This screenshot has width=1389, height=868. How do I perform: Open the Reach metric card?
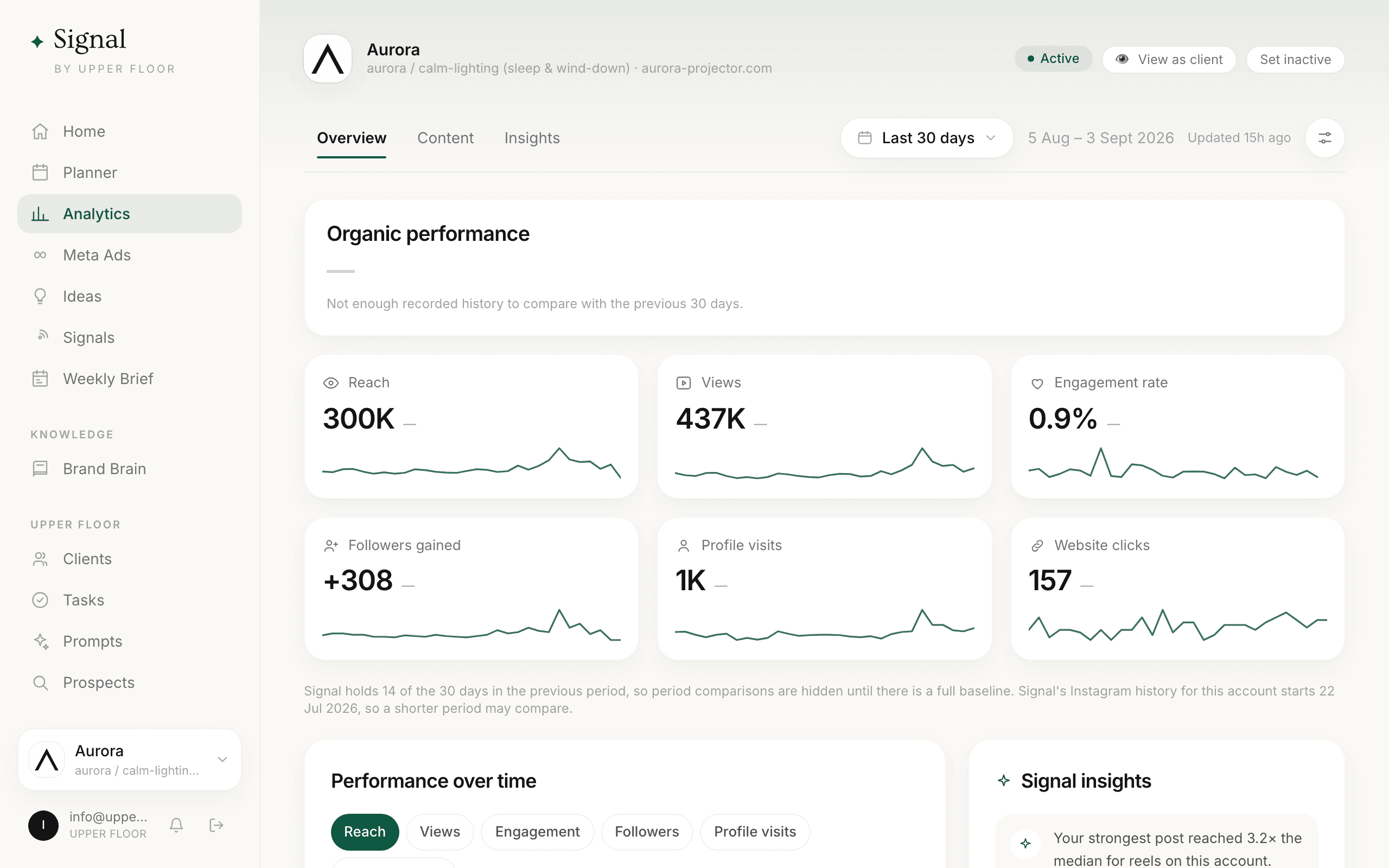click(471, 426)
